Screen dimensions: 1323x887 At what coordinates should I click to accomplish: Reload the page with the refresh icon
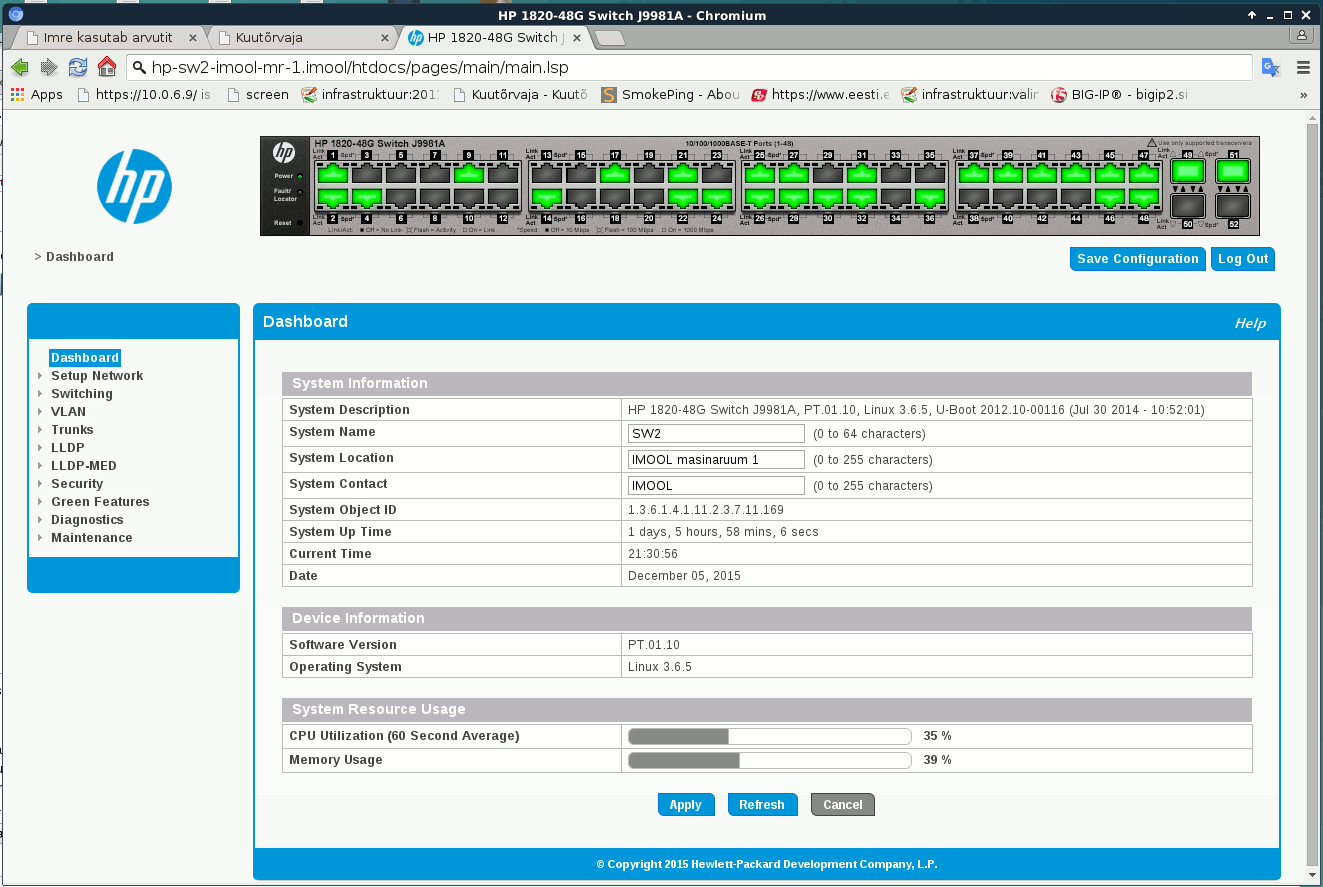click(78, 67)
